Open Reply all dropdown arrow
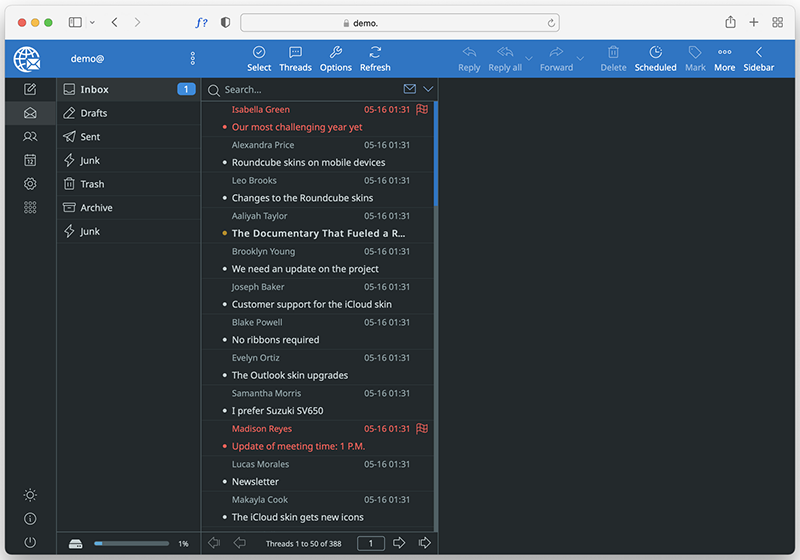The image size is (800, 560). 529,58
